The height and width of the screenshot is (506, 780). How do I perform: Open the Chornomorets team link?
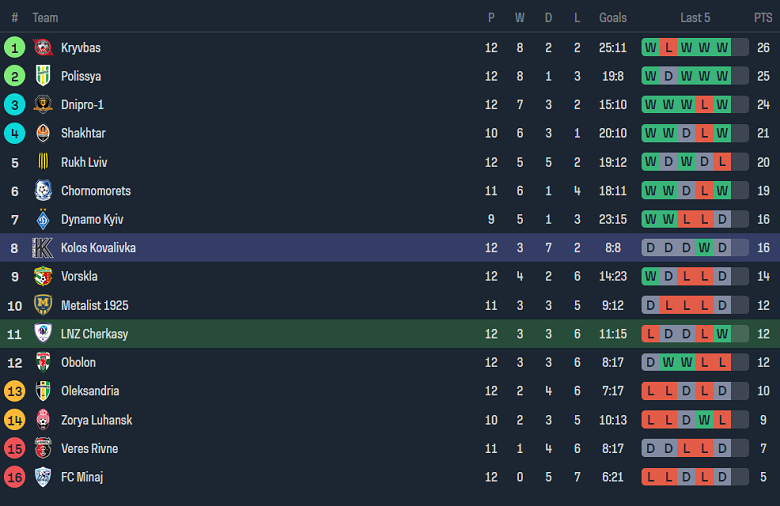click(95, 191)
